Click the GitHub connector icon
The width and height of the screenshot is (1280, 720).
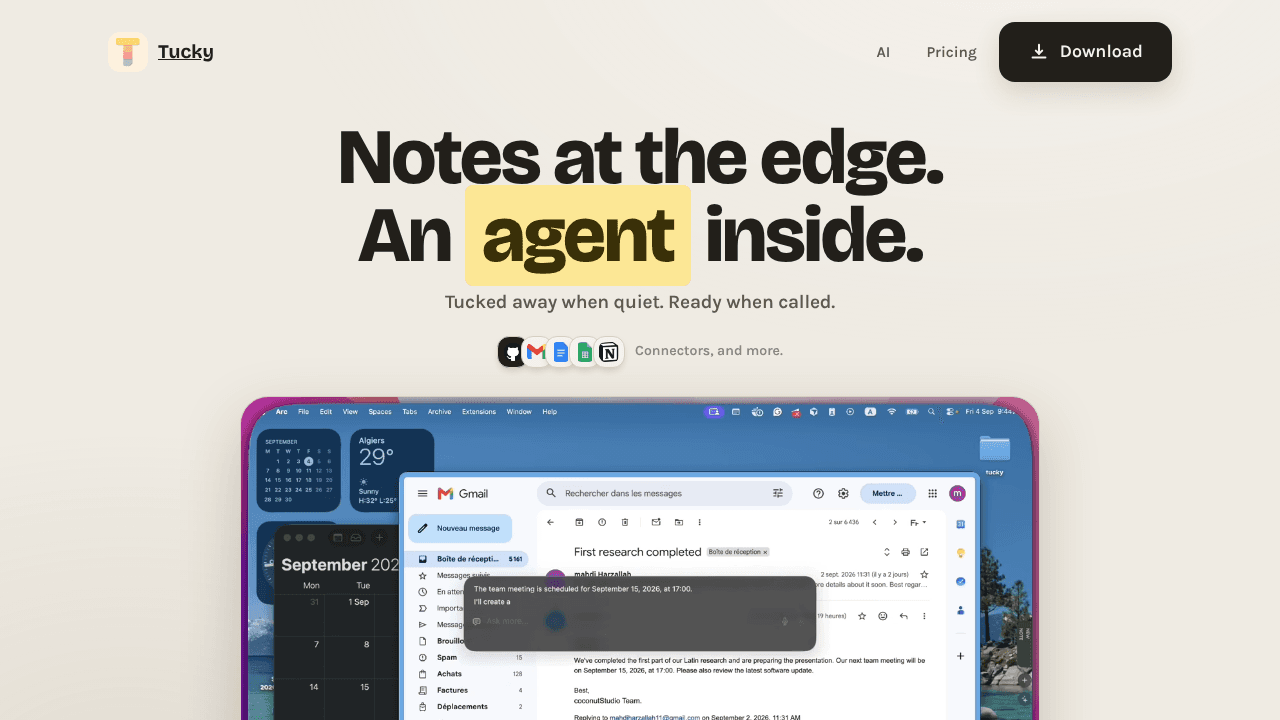point(512,352)
